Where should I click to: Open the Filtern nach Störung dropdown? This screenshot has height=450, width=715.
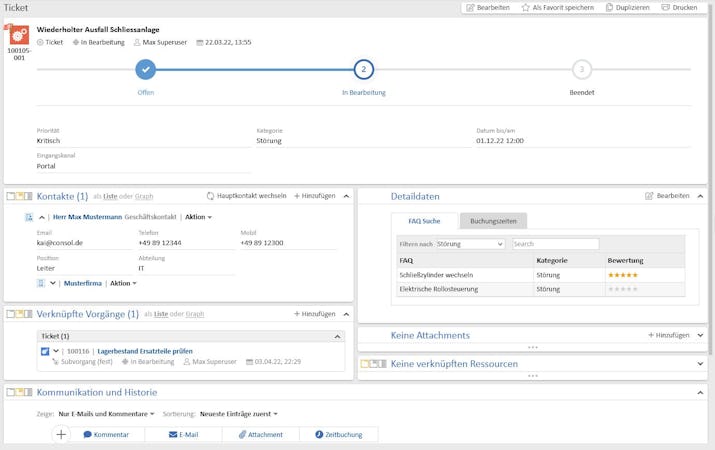tap(470, 244)
